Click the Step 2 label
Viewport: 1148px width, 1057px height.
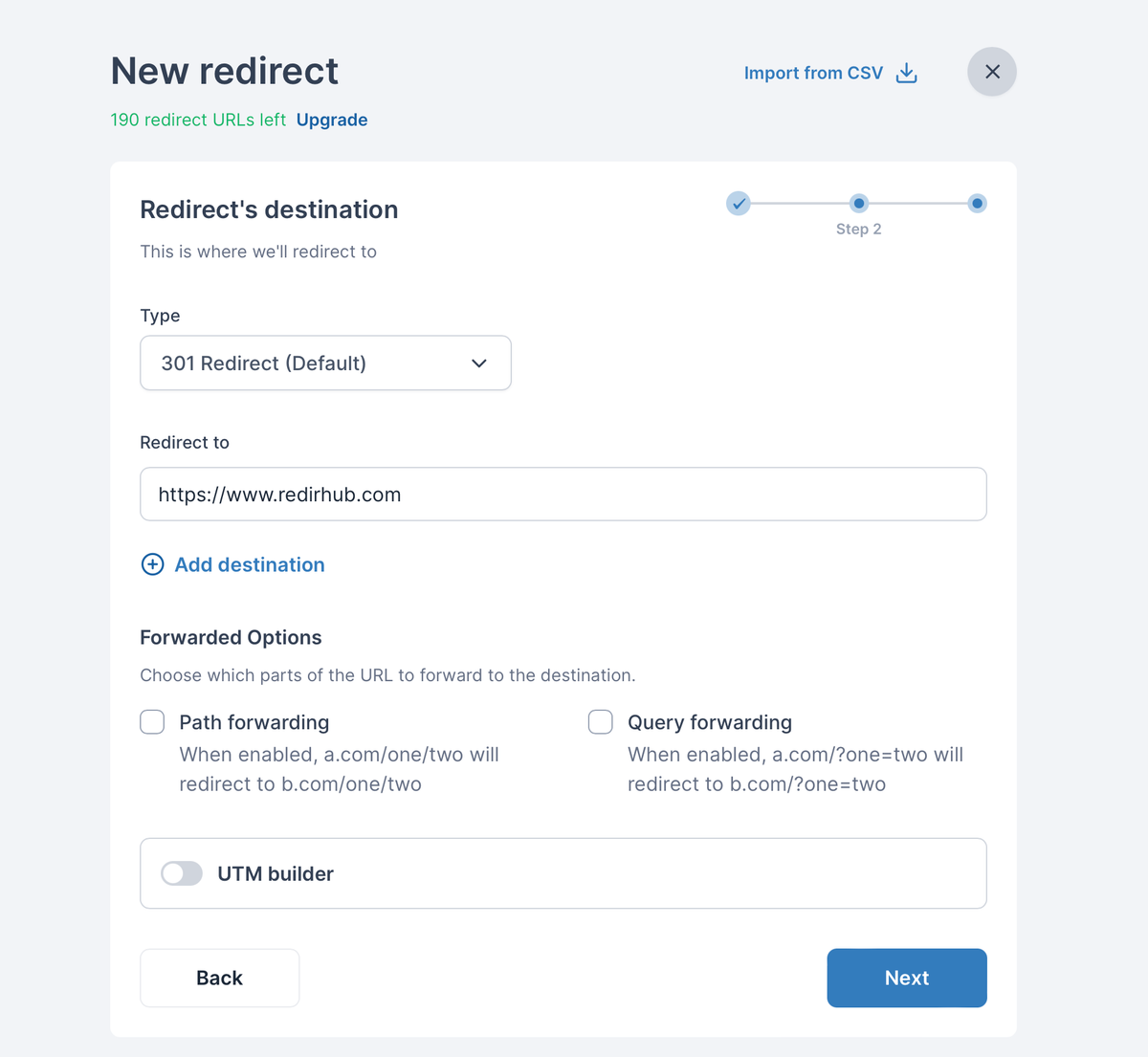(x=858, y=229)
